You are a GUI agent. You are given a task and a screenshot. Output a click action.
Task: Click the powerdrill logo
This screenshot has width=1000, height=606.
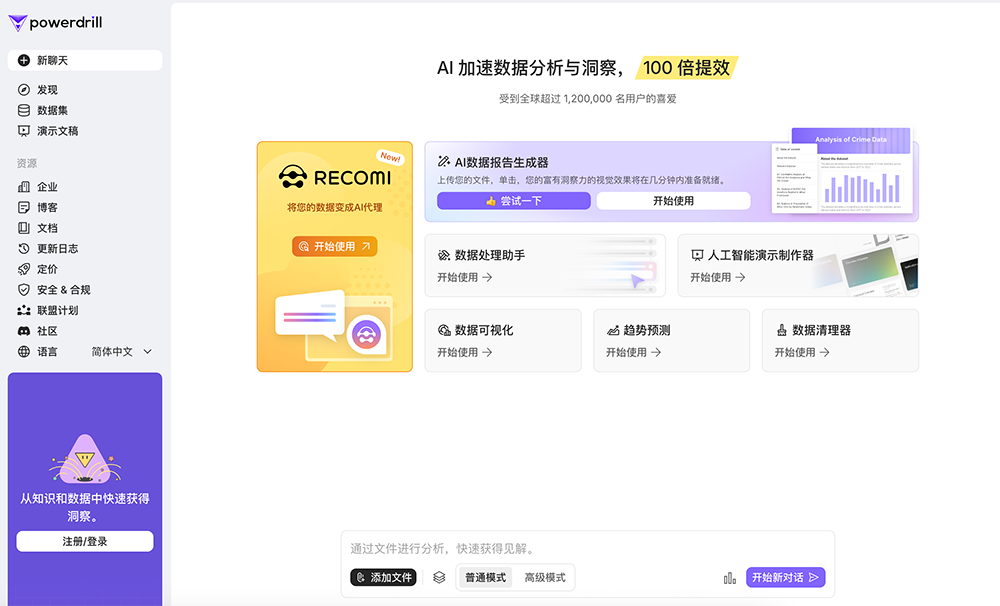(55, 23)
